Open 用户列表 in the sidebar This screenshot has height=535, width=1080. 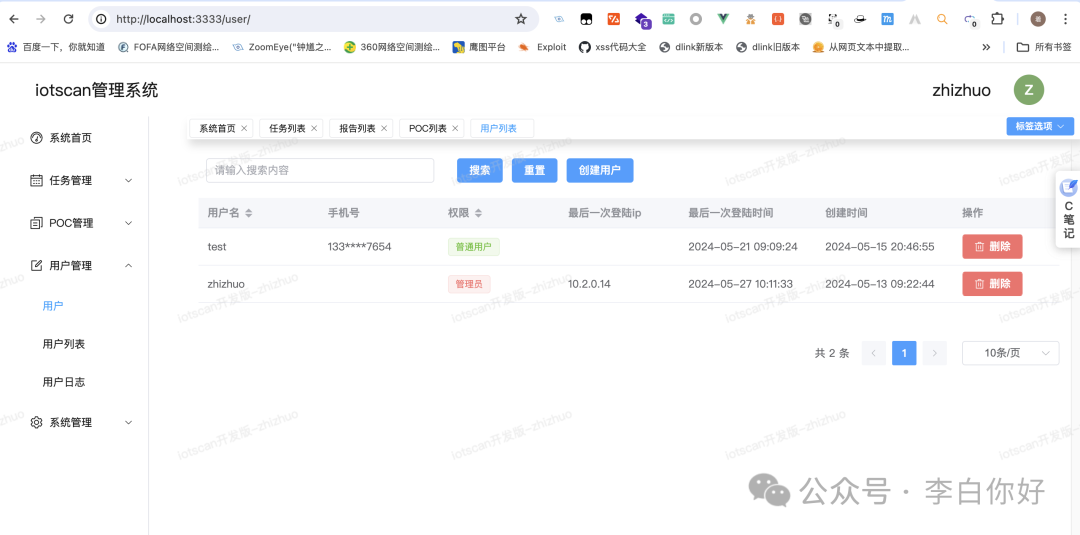pos(63,344)
